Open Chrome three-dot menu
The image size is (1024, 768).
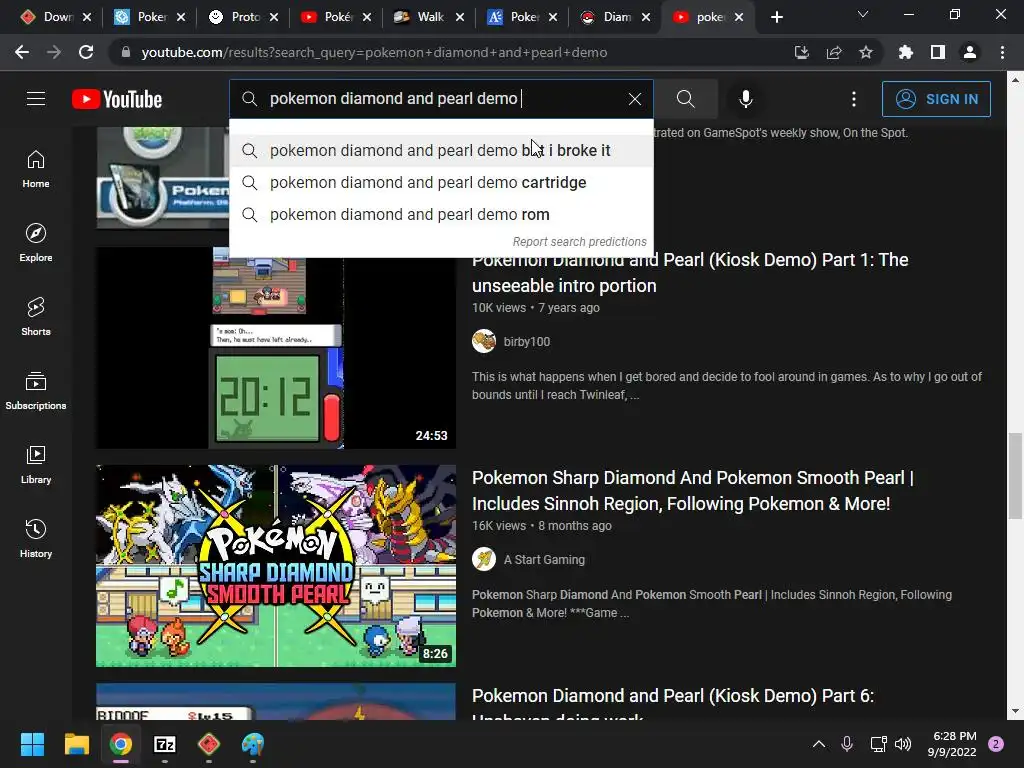[x=1002, y=52]
